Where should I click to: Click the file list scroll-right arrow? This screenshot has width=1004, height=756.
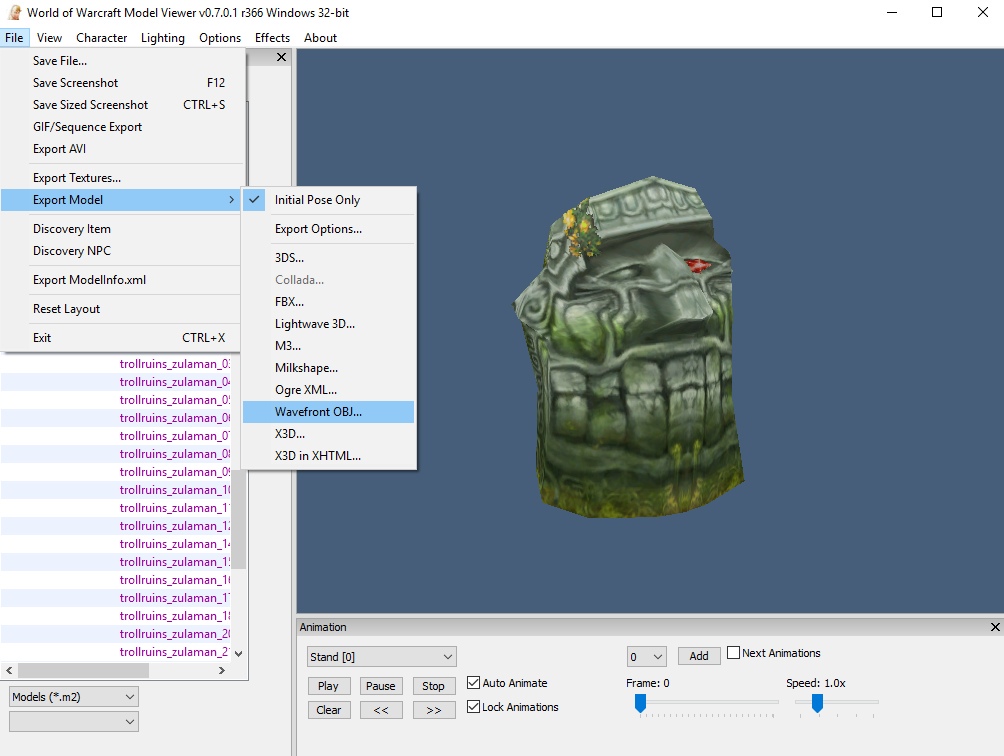pyautogui.click(x=222, y=670)
